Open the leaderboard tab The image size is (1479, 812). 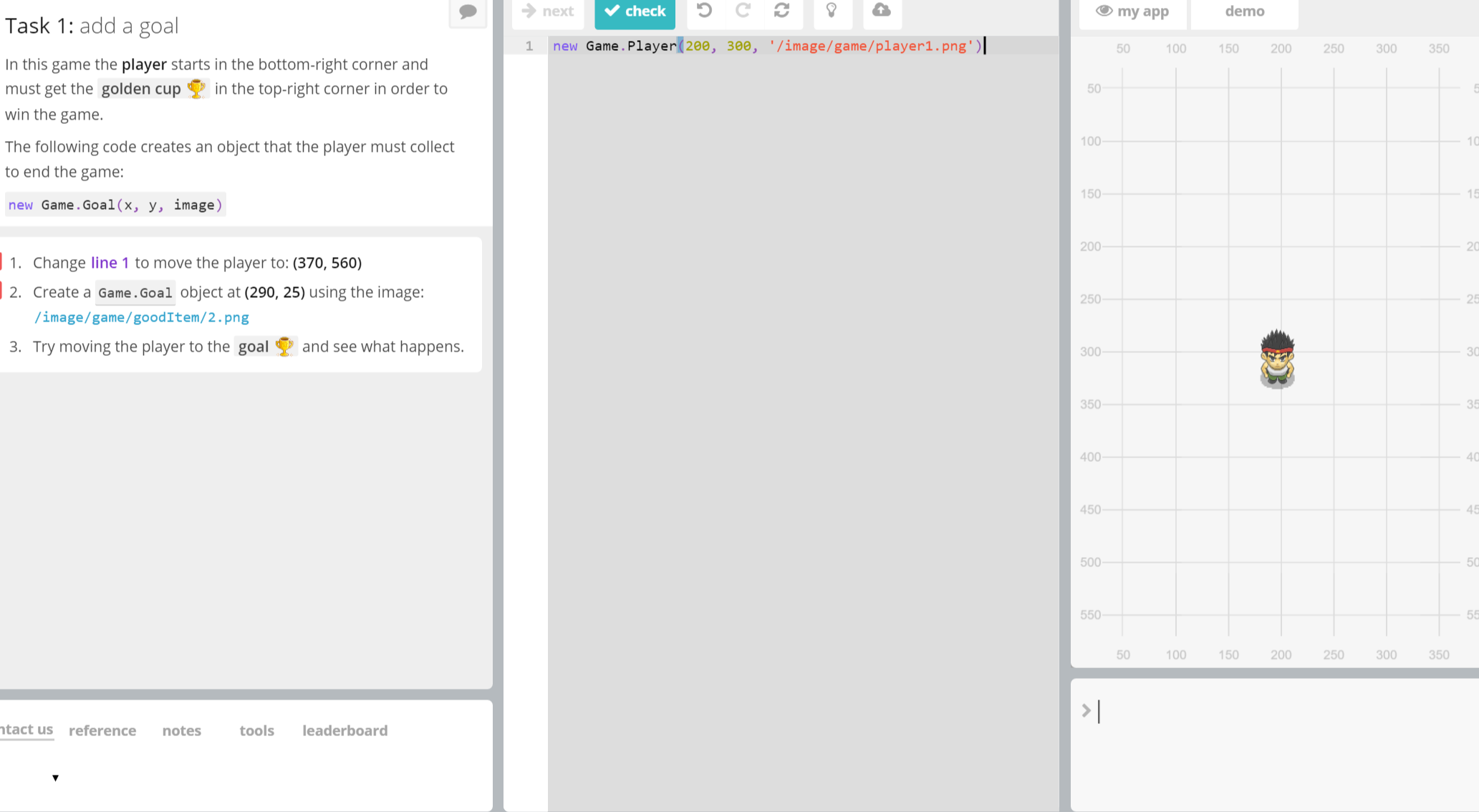click(x=345, y=730)
